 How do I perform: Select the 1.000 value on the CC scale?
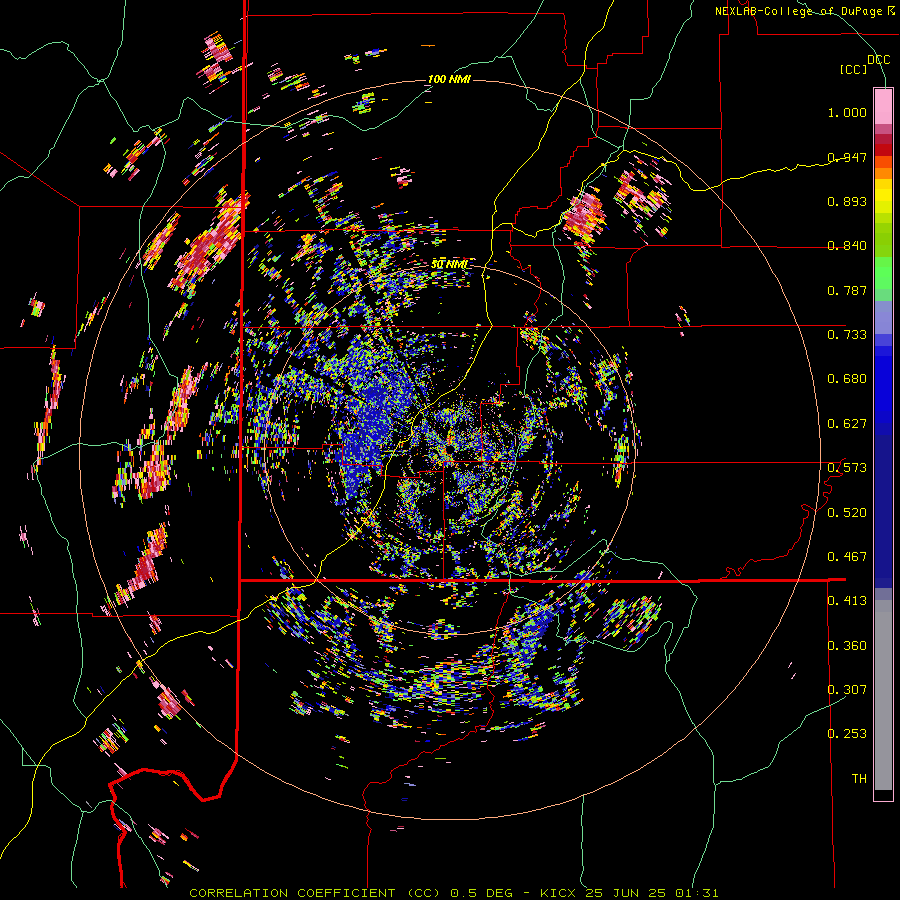pyautogui.click(x=847, y=112)
